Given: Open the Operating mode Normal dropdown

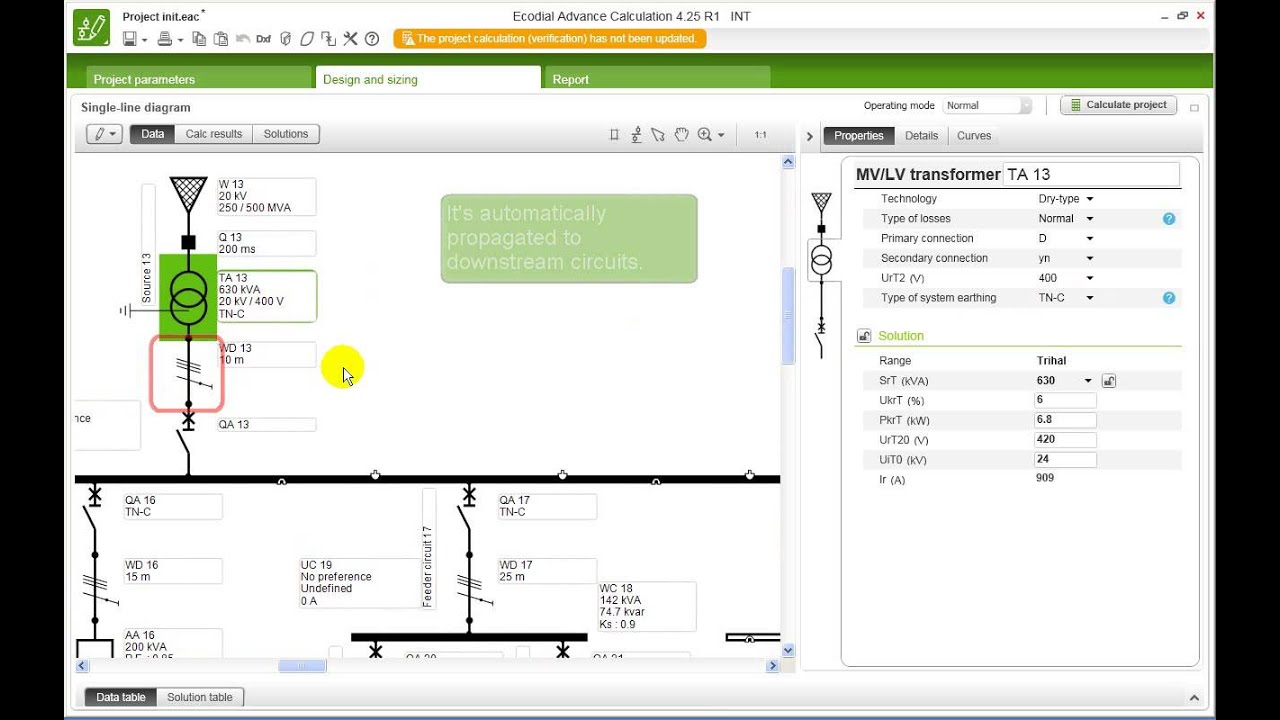Looking at the screenshot, I should pyautogui.click(x=987, y=105).
